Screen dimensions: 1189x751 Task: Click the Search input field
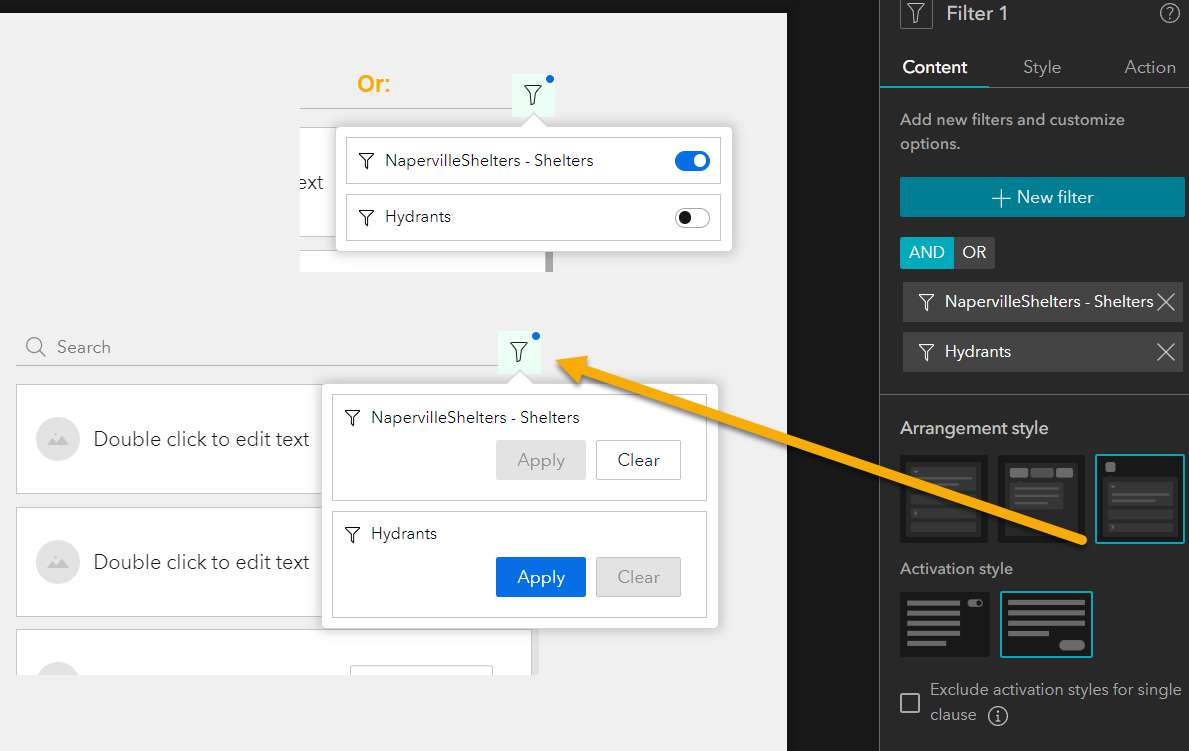(x=258, y=347)
